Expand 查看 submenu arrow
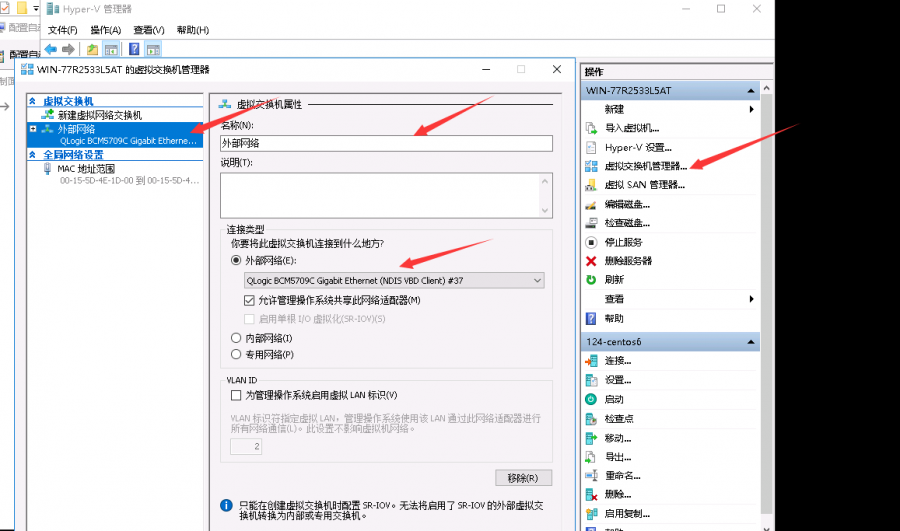The width and height of the screenshot is (900, 531). click(x=751, y=299)
